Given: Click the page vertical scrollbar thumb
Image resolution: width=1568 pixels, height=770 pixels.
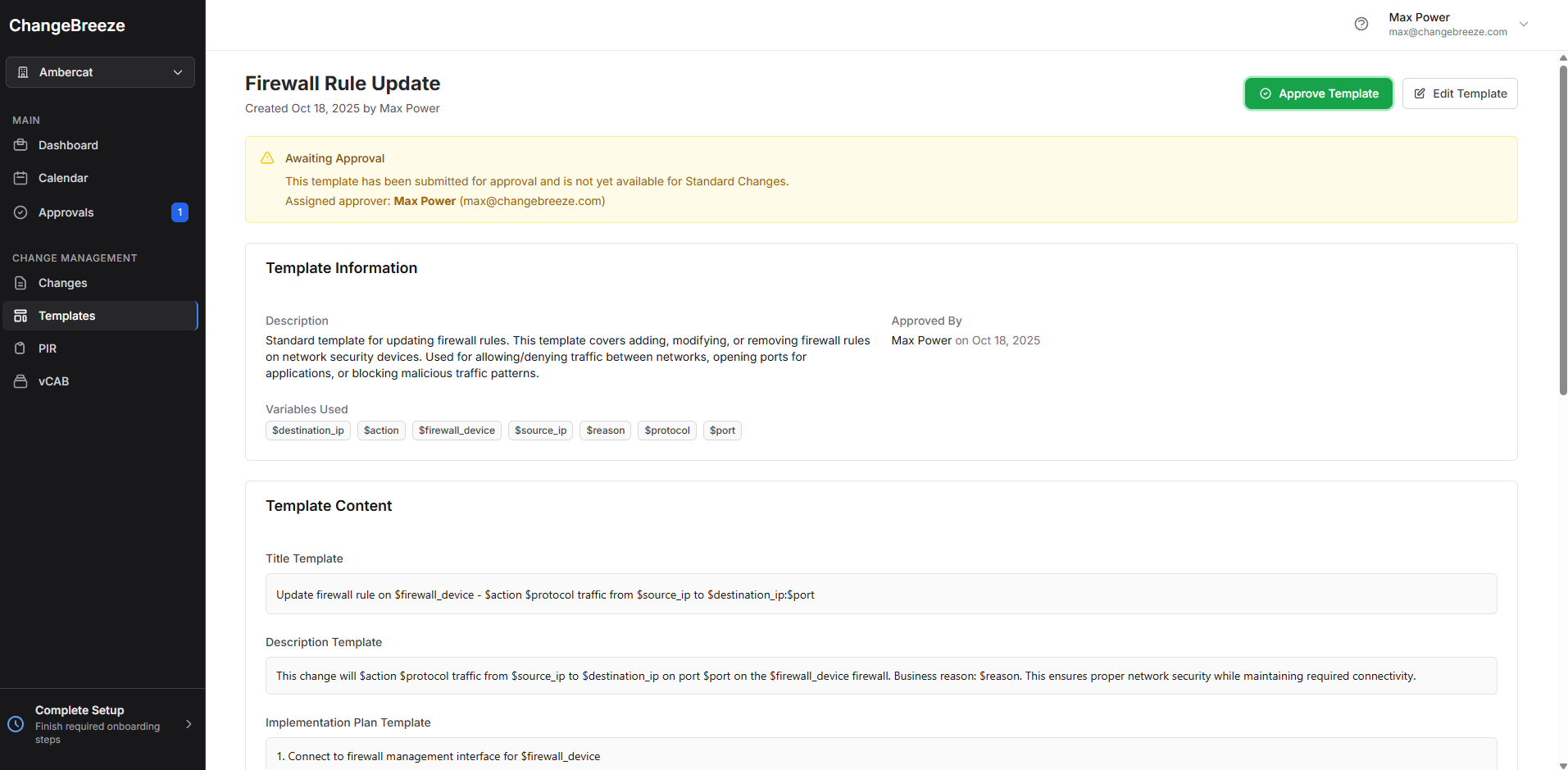Looking at the screenshot, I should tap(1562, 230).
